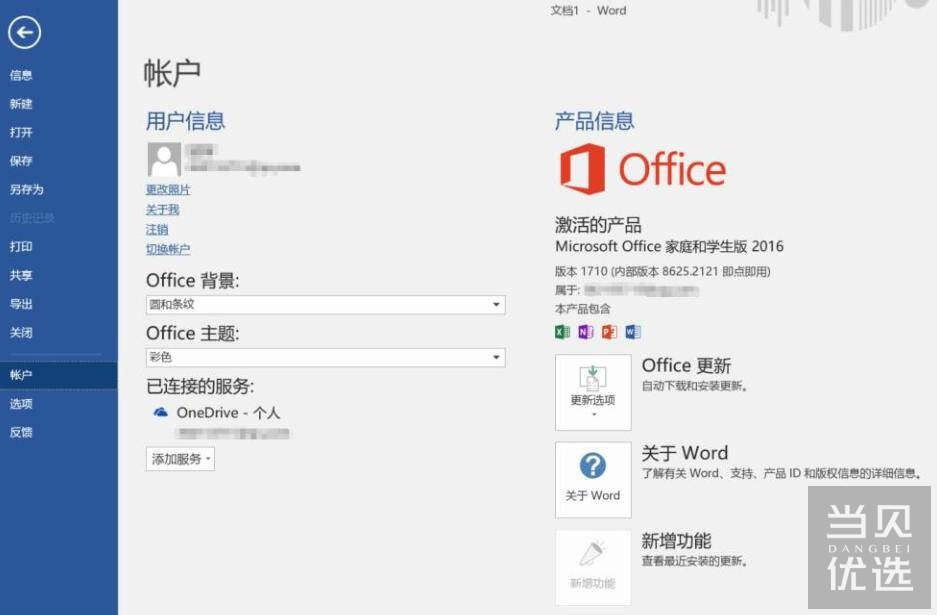Click the Office logo

pyautogui.click(x=643, y=169)
